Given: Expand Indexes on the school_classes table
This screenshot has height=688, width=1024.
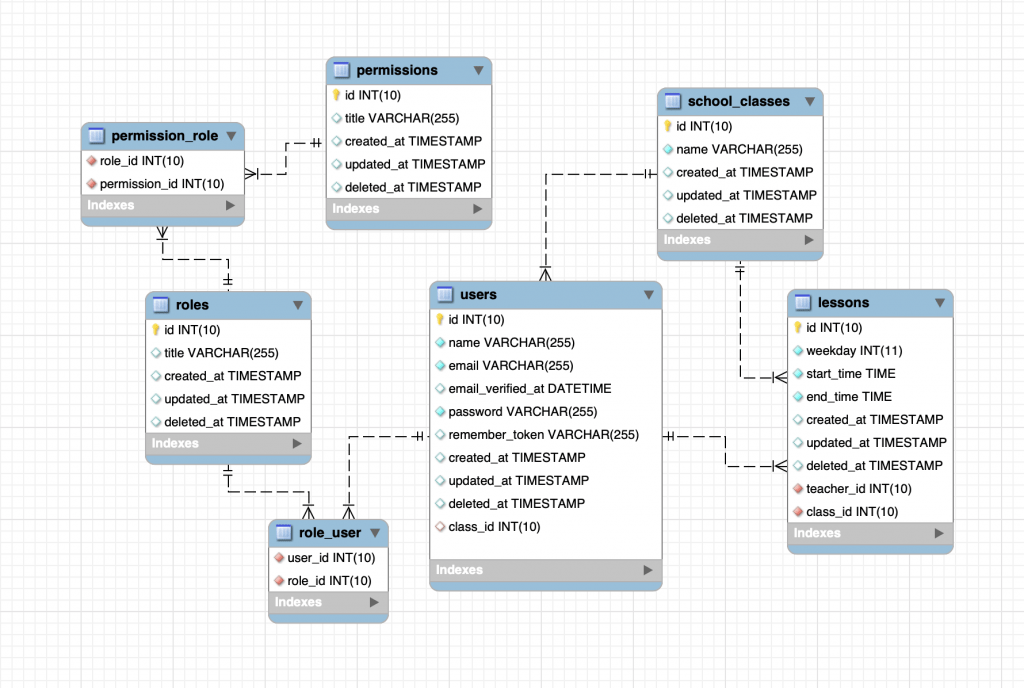Looking at the screenshot, I should [739, 239].
